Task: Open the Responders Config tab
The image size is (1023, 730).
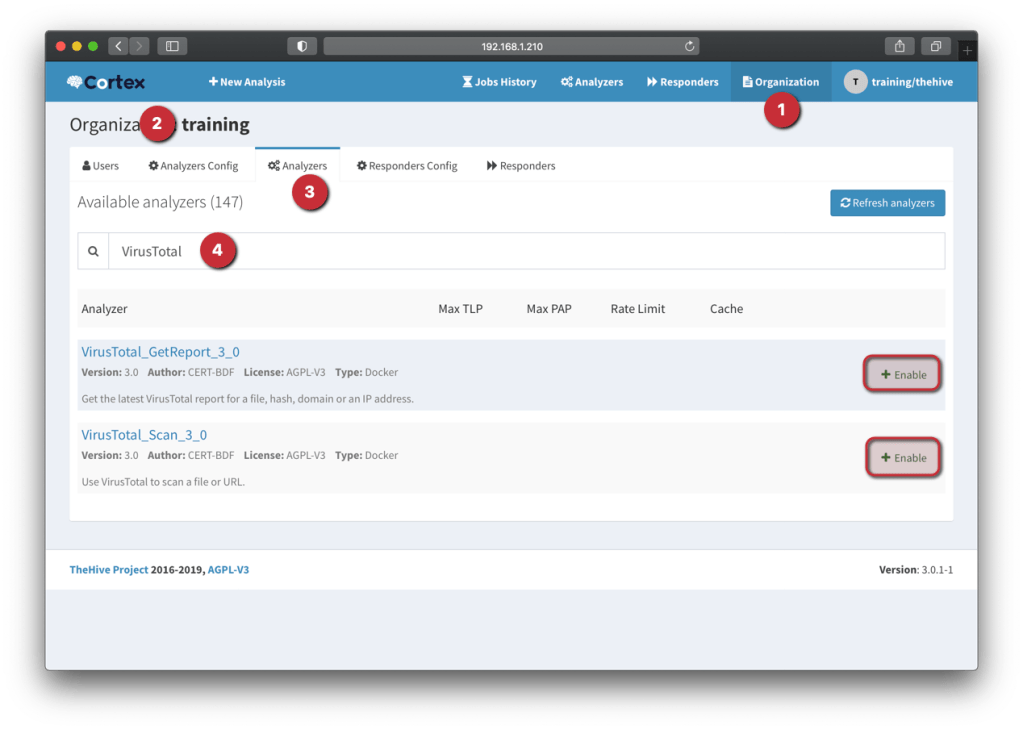Action: [x=407, y=166]
